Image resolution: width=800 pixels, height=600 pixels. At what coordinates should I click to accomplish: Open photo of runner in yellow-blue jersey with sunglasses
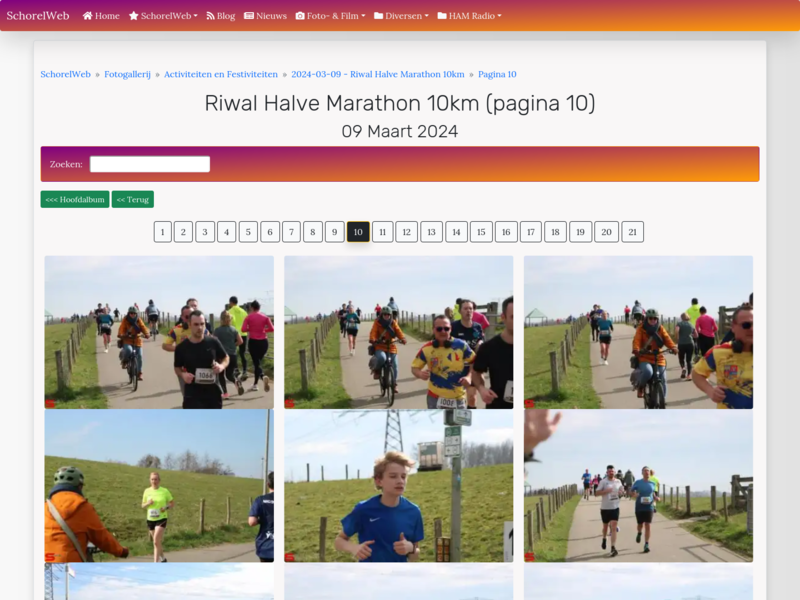coord(398,332)
